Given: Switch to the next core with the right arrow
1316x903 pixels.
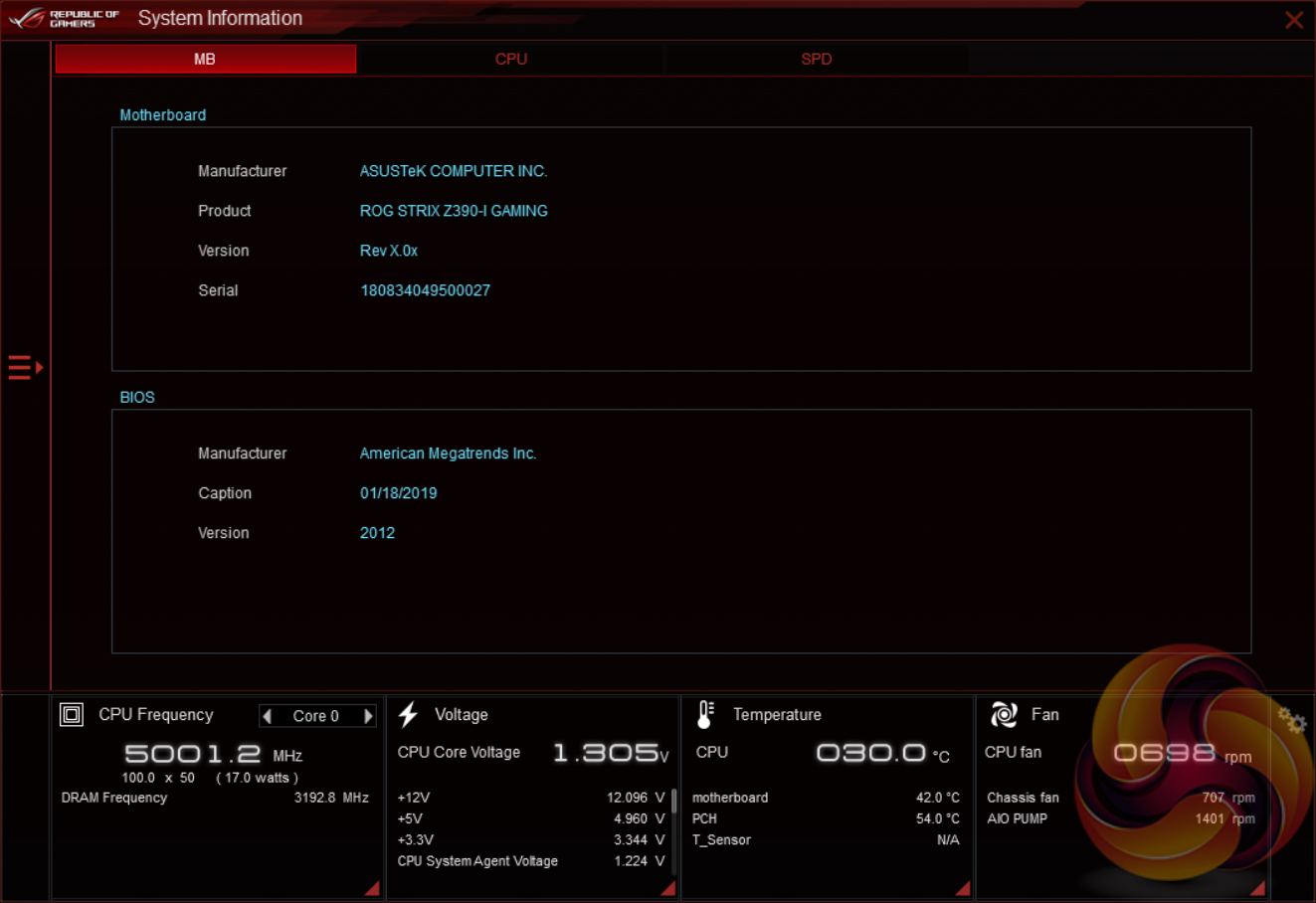Looking at the screenshot, I should (x=368, y=716).
